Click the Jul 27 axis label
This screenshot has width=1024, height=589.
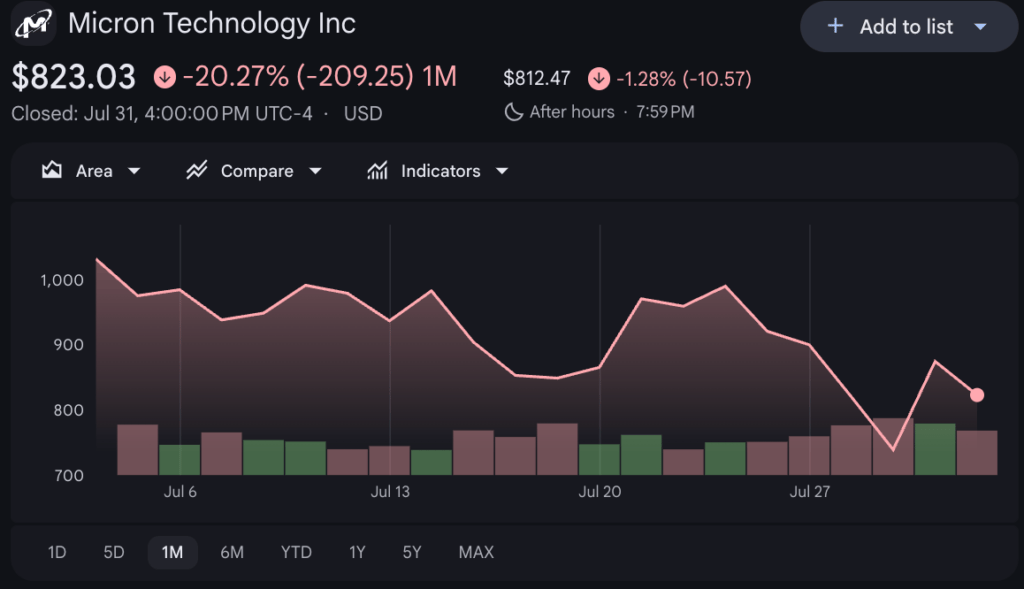point(810,492)
